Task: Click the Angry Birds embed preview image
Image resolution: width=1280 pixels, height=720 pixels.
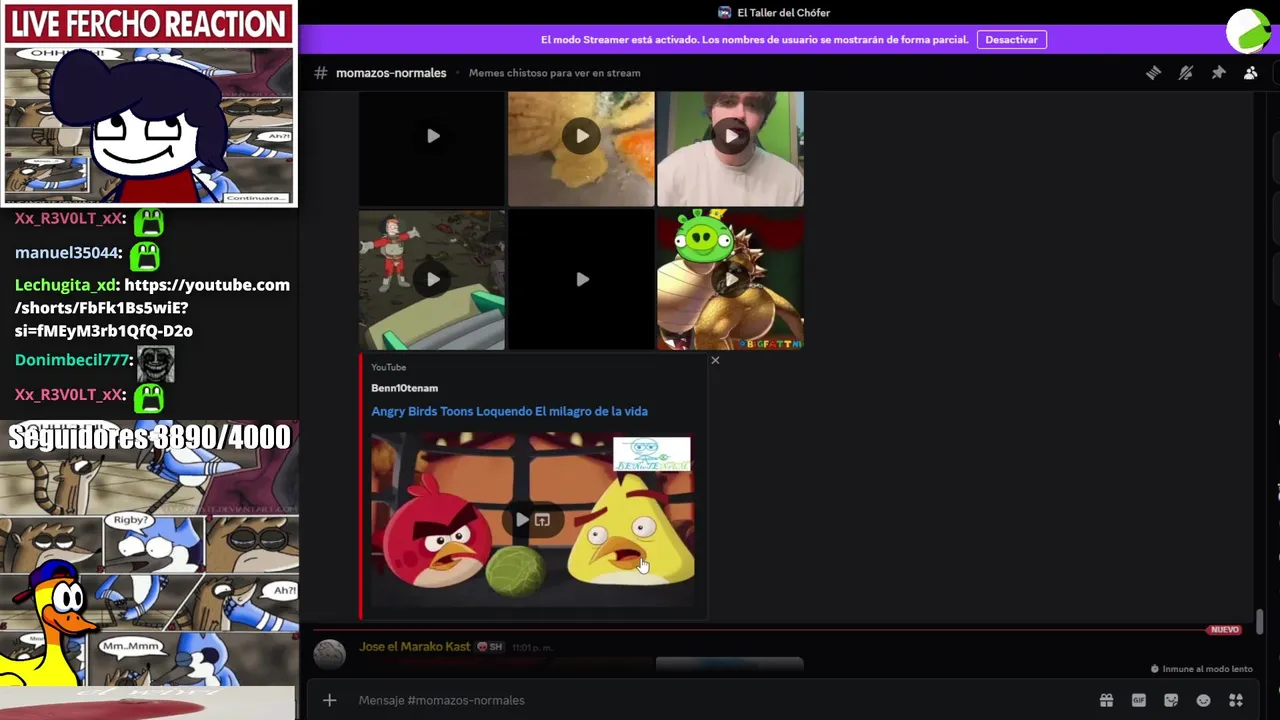Action: 532,520
